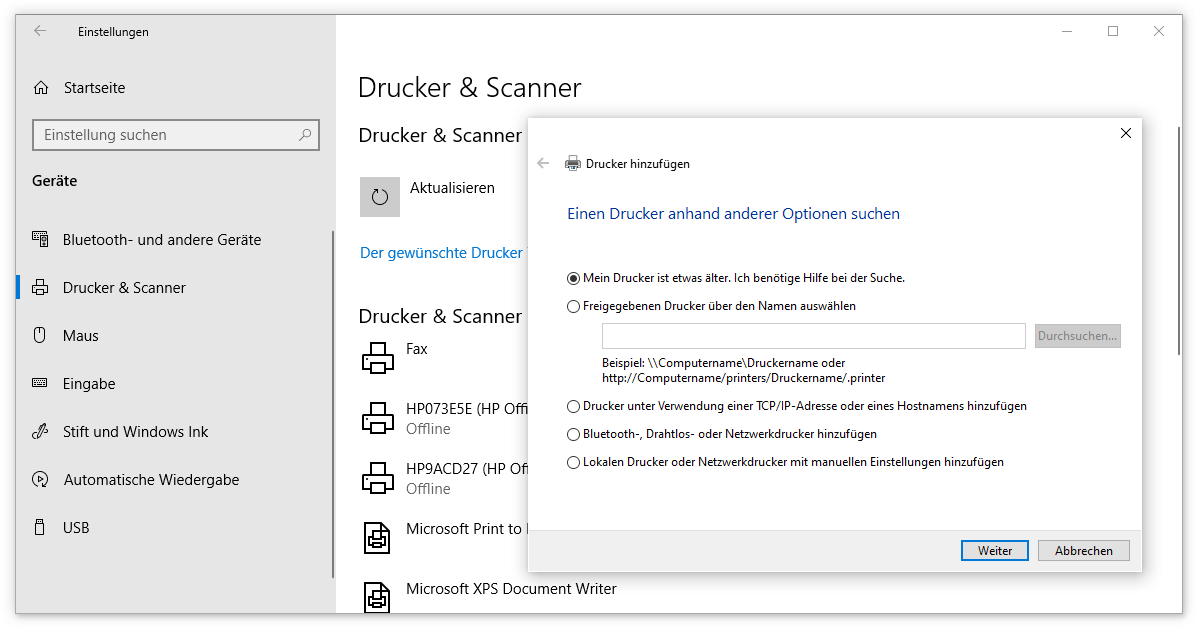Viewport: 1200px width, 630px height.
Task: Click the Durchsuchen button
Action: tap(1077, 336)
